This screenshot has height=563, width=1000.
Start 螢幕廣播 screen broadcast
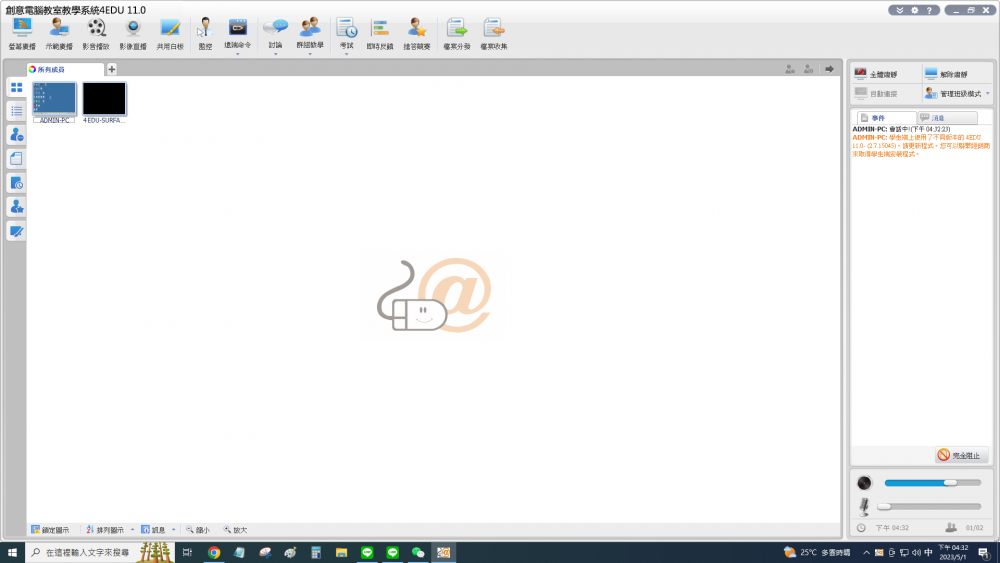coord(21,33)
